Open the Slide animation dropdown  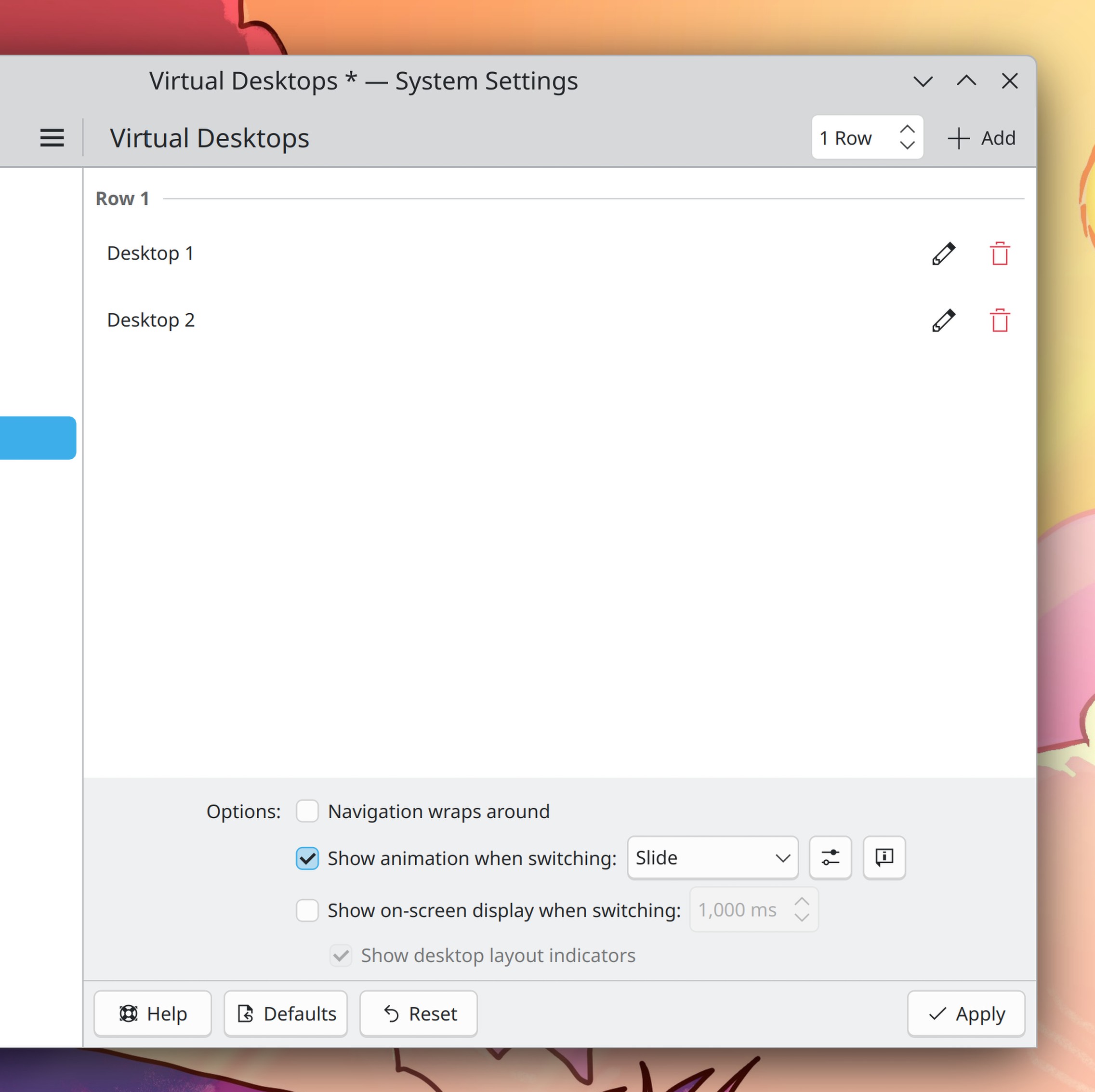coord(712,857)
